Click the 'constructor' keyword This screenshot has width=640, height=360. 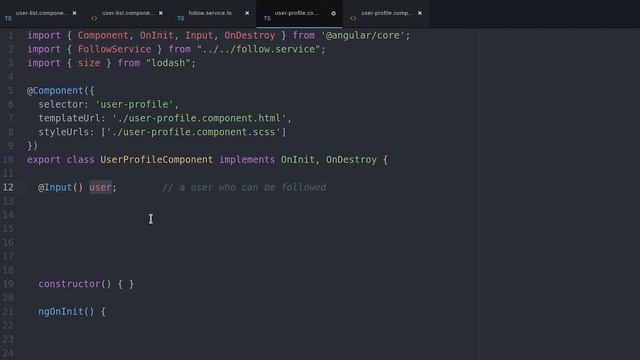click(69, 284)
